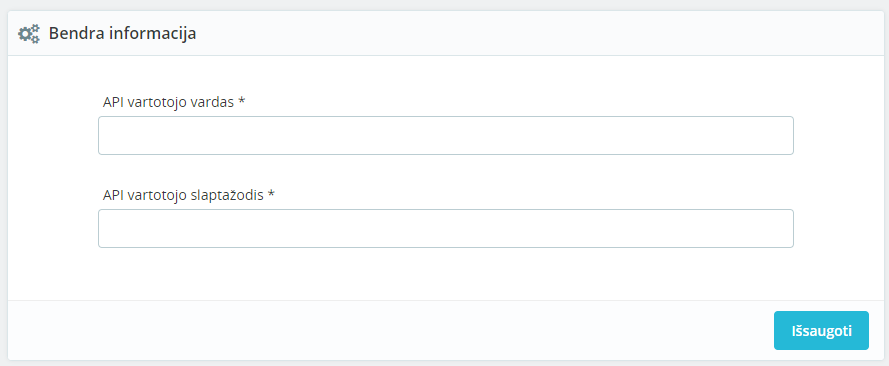Image resolution: width=889 pixels, height=366 pixels.
Task: Activate the second required API field
Action: click(446, 228)
